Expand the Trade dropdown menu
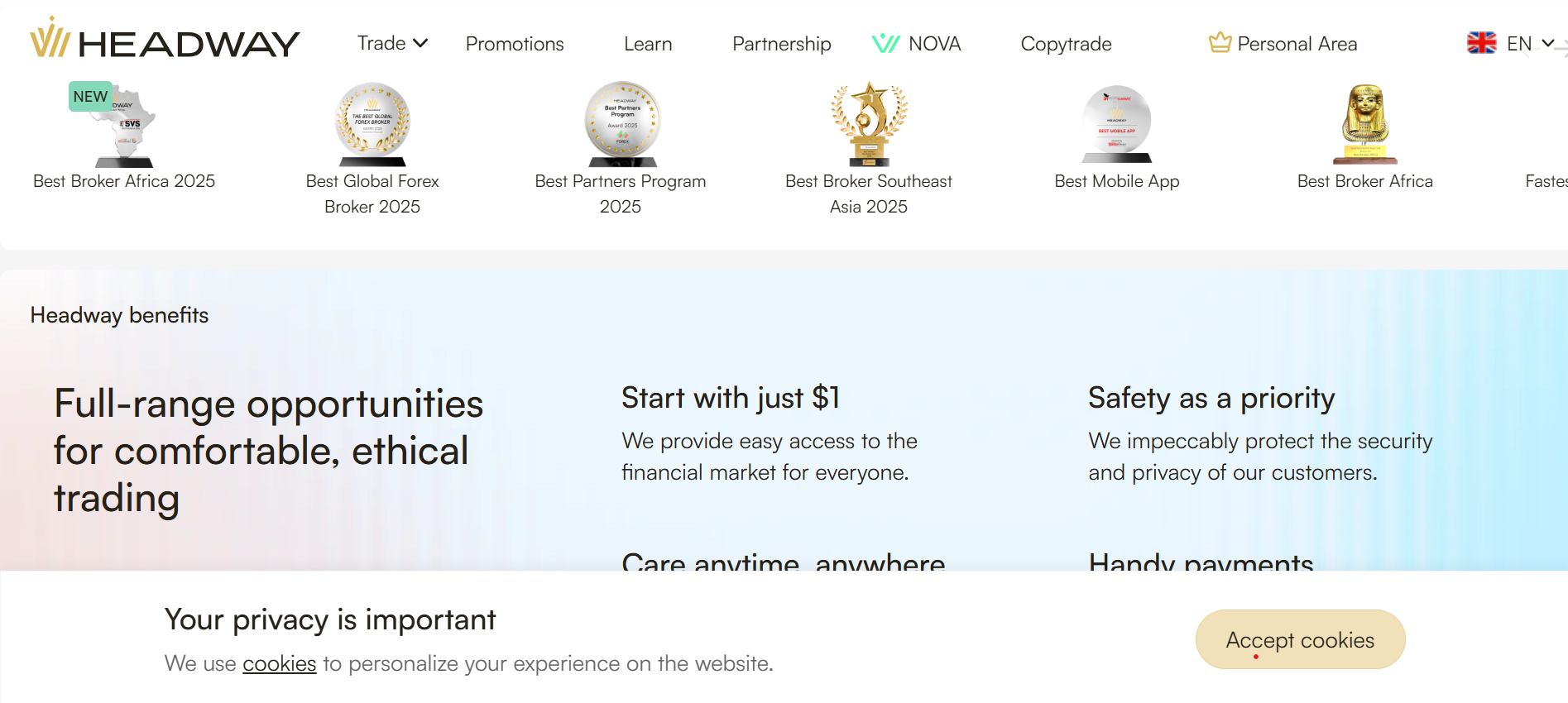1568x703 pixels. (x=391, y=43)
